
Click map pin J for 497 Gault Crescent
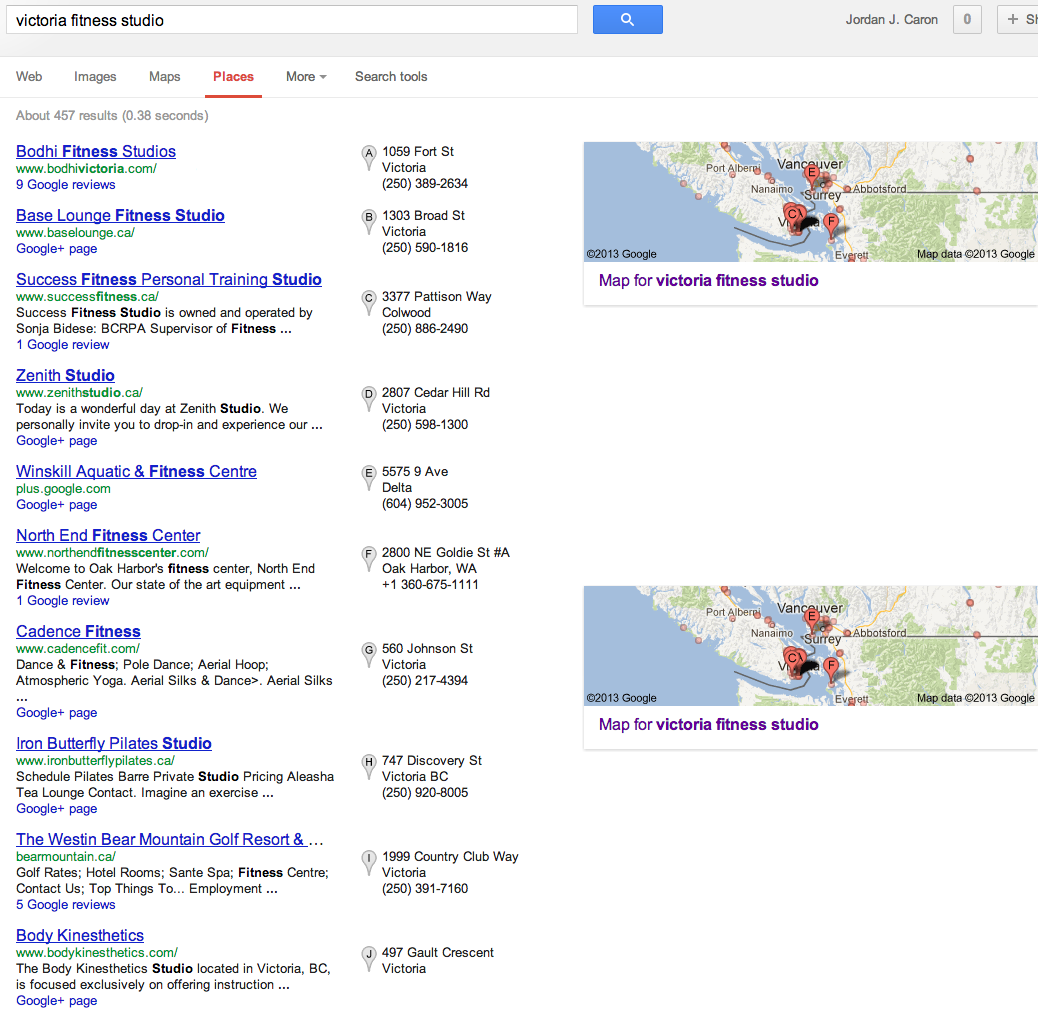pos(369,958)
